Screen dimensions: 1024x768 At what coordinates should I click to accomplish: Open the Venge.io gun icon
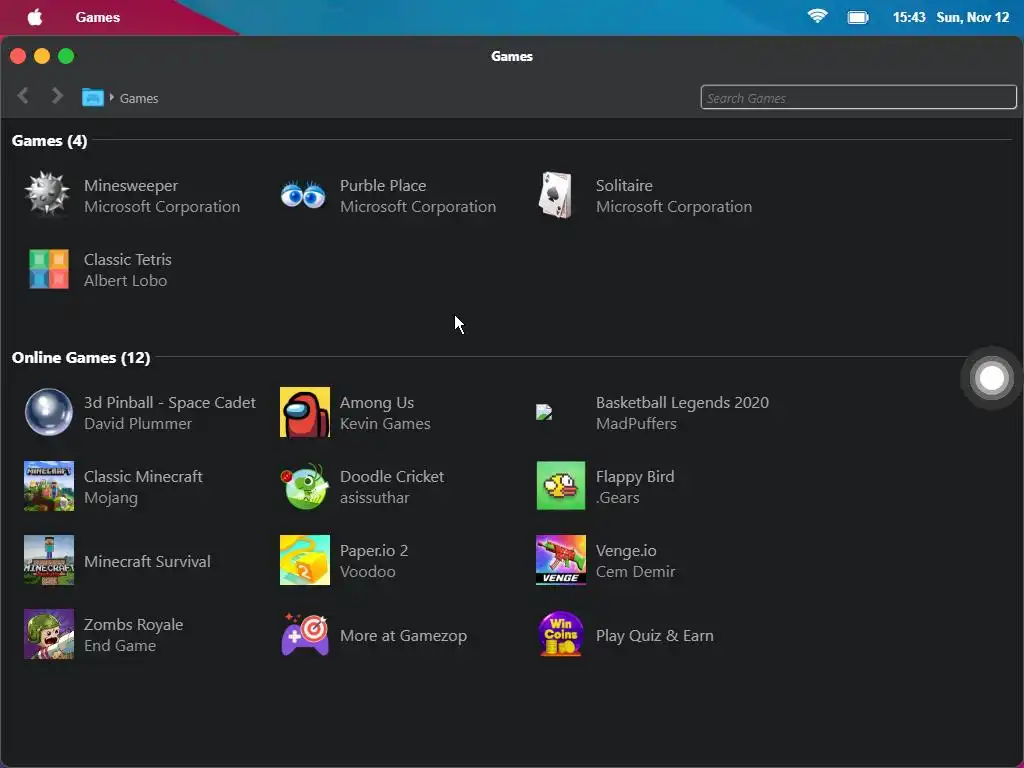pos(561,560)
